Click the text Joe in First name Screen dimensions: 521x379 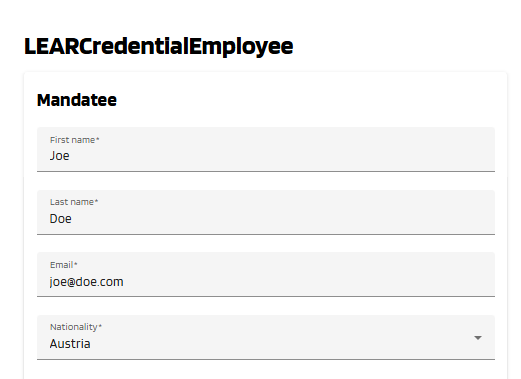[60, 156]
